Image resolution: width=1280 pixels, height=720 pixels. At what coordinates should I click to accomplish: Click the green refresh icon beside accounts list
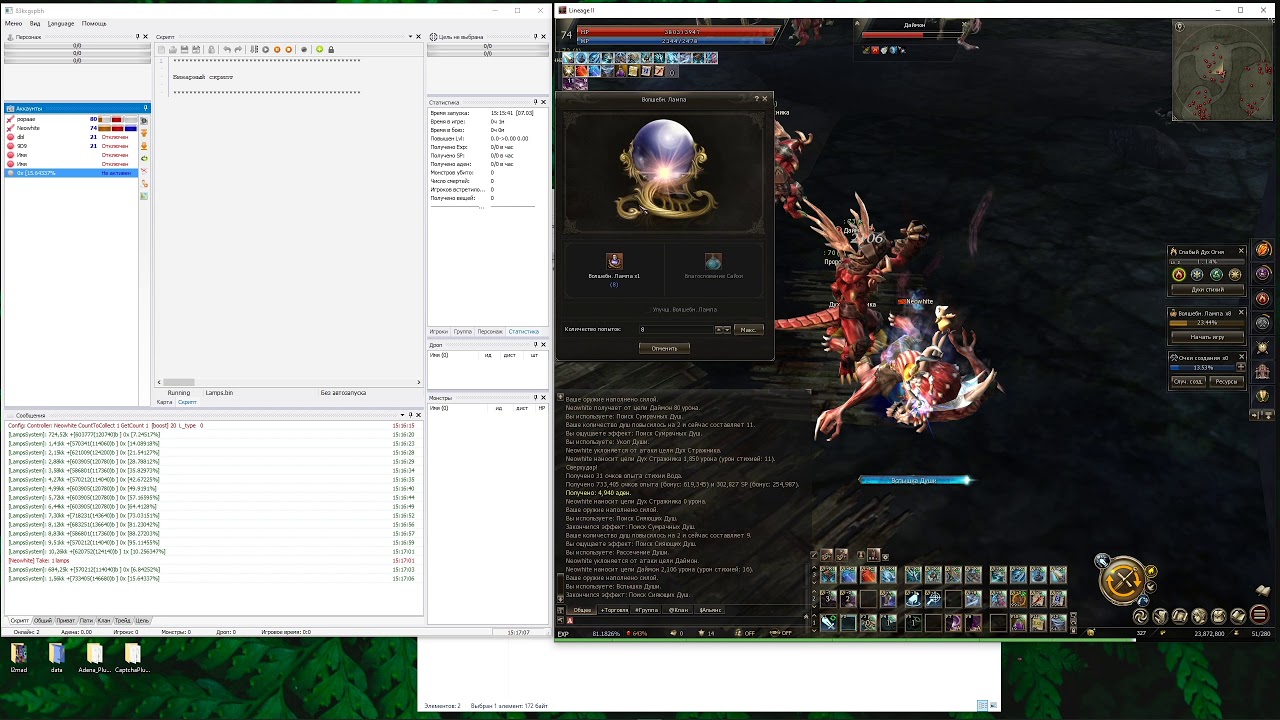tap(144, 158)
